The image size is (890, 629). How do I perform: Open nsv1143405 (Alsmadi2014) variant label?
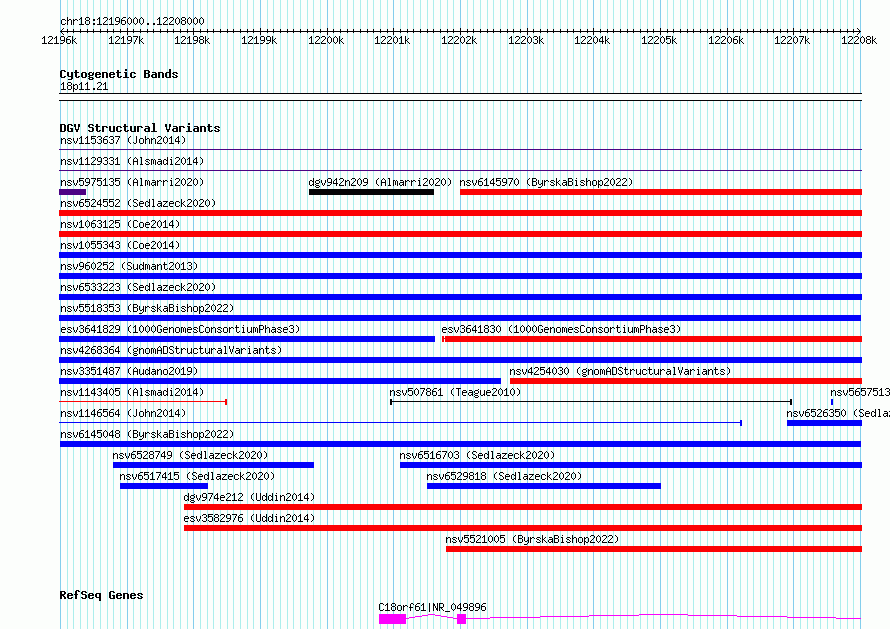[132, 392]
